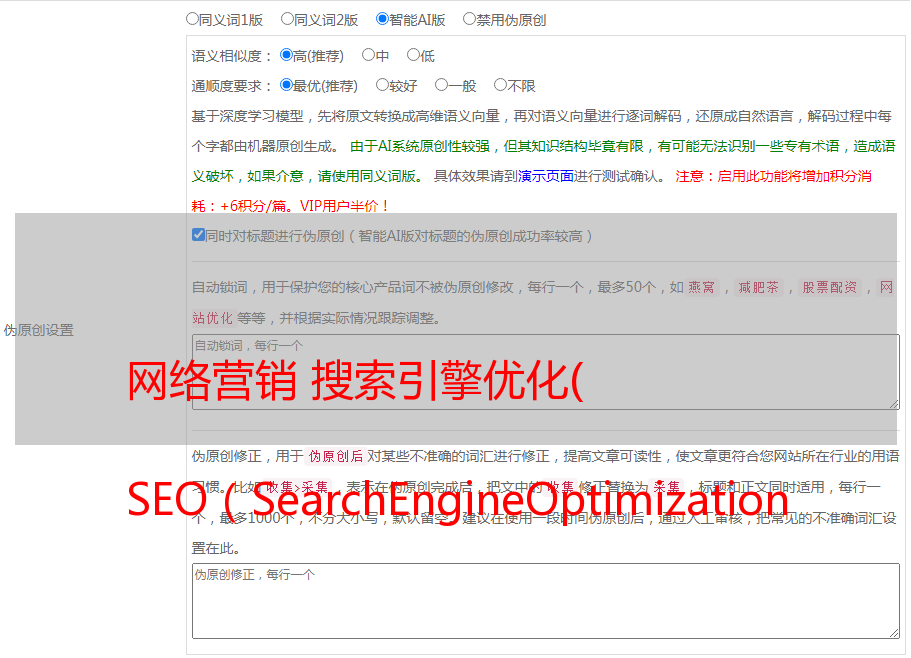This screenshot has width=911, height=658.
Task: Click the red text 耗：+6积分/篇。VIP用户半价！
Action: pyautogui.click(x=290, y=206)
